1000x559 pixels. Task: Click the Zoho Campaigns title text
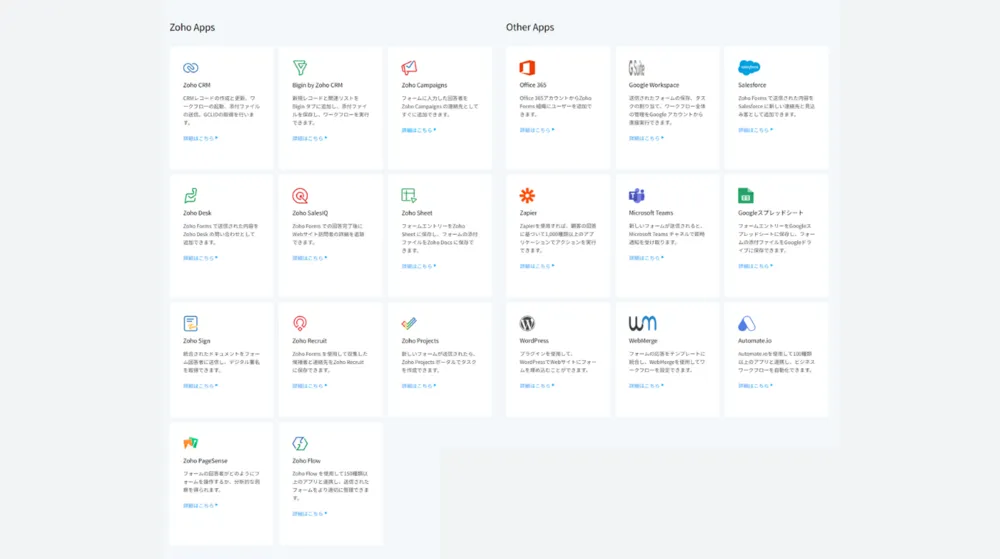pyautogui.click(x=424, y=85)
